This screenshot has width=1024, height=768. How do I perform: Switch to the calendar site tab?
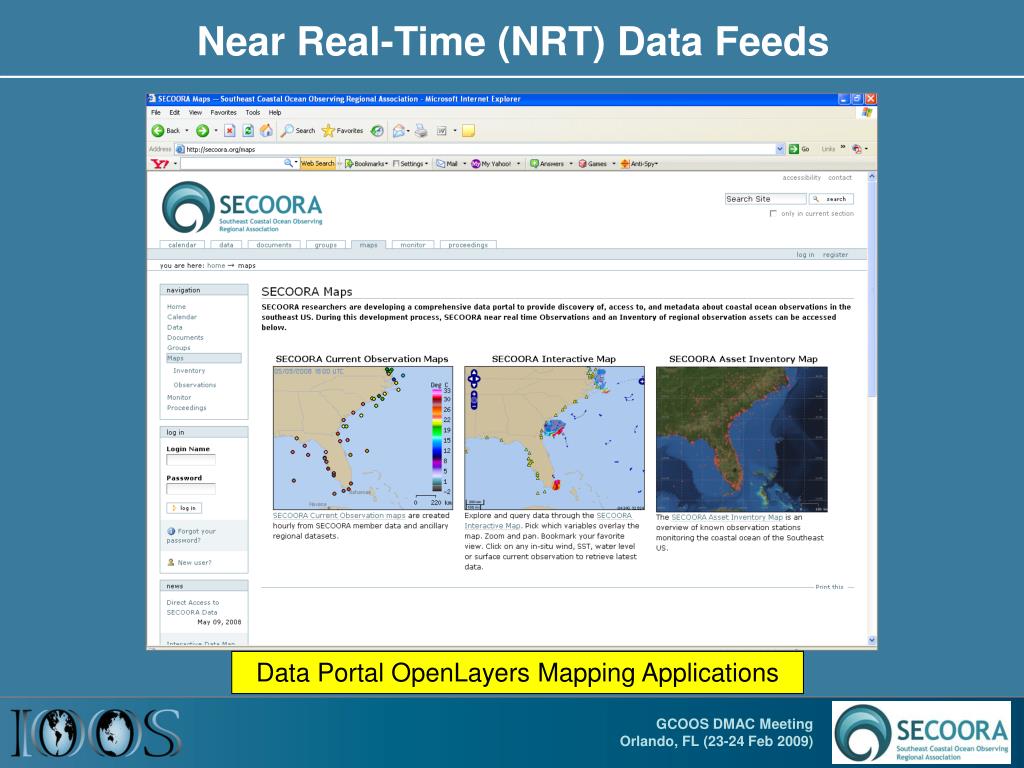182,245
